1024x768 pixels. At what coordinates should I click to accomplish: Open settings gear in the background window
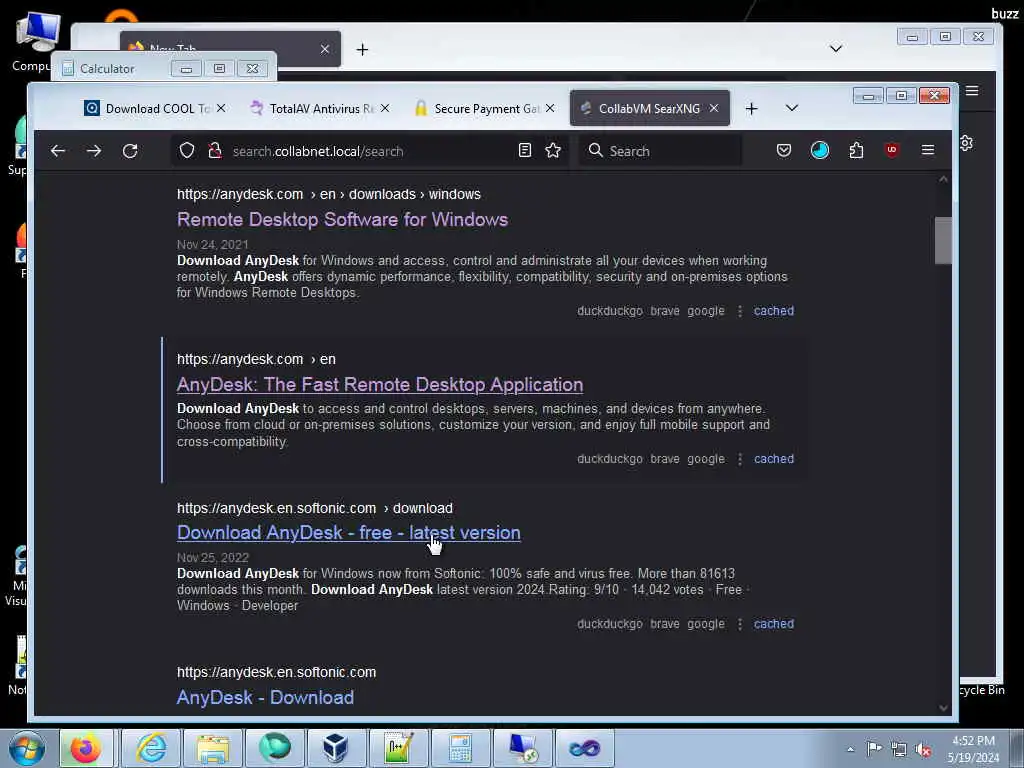pos(967,143)
